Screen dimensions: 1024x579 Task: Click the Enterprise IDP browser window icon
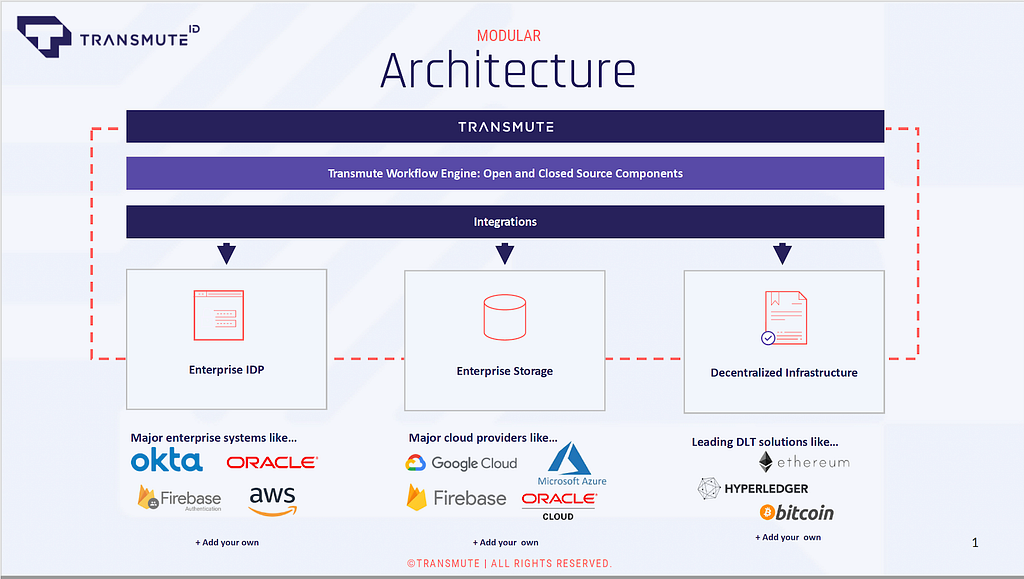[x=219, y=315]
